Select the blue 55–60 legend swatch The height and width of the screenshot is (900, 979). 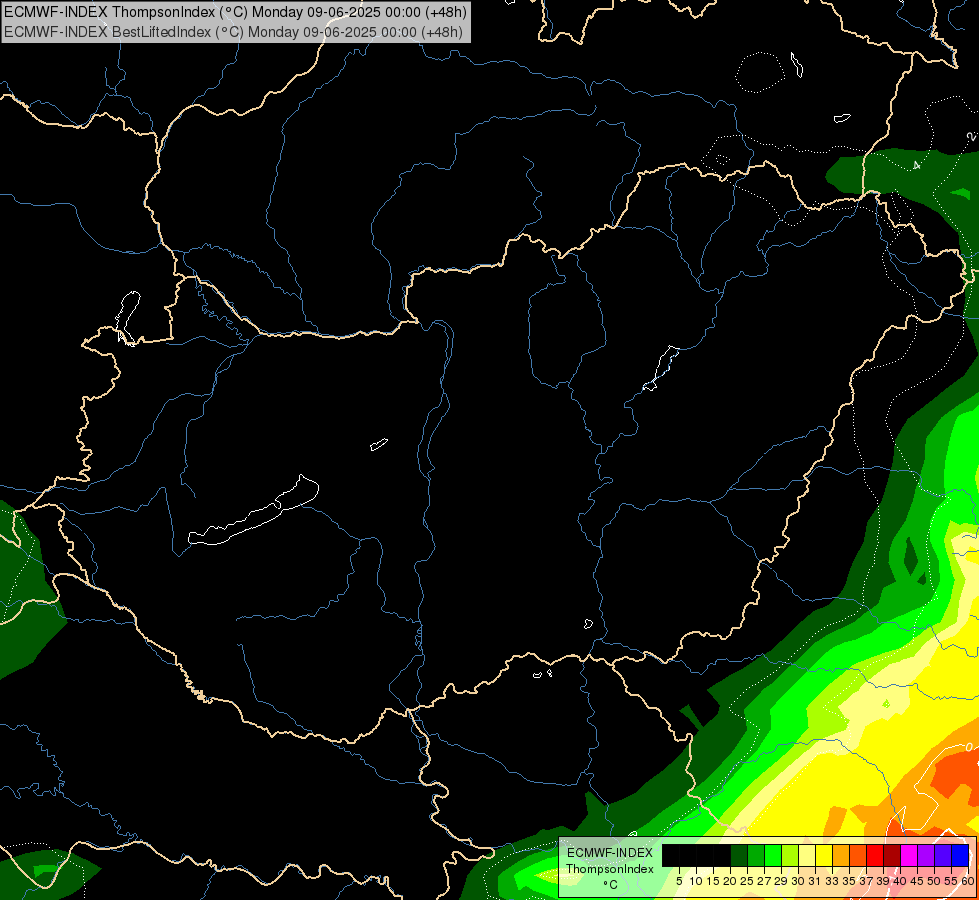pyautogui.click(x=960, y=855)
